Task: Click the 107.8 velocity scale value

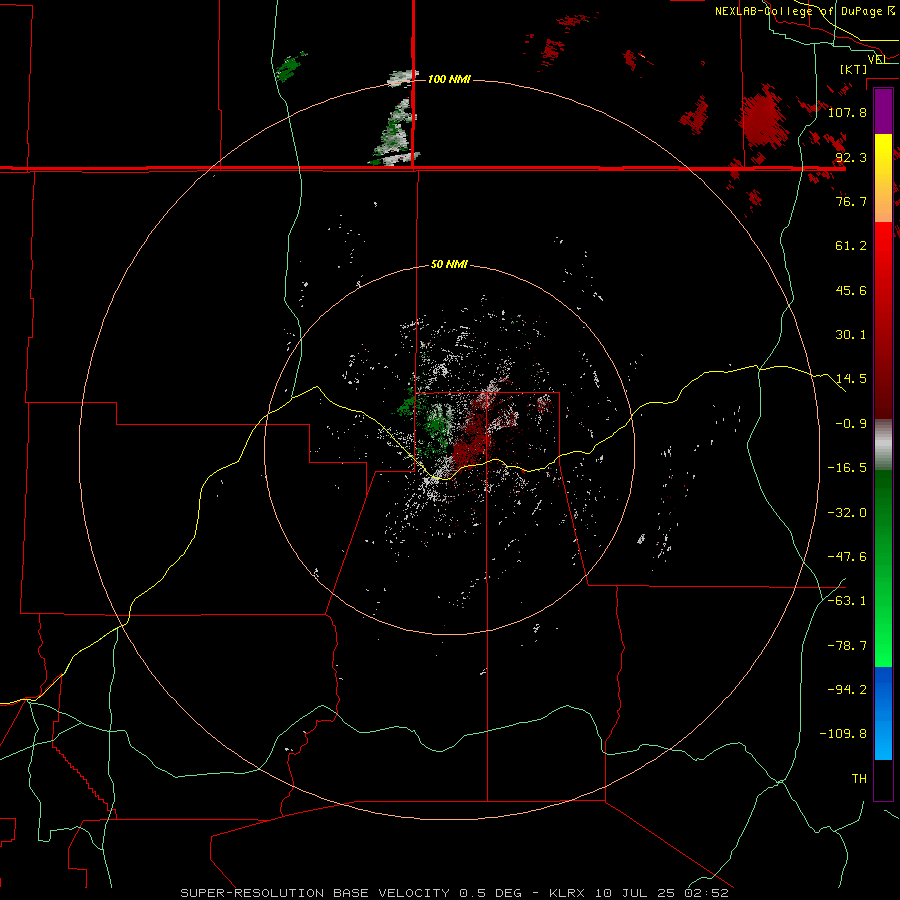Action: point(847,112)
